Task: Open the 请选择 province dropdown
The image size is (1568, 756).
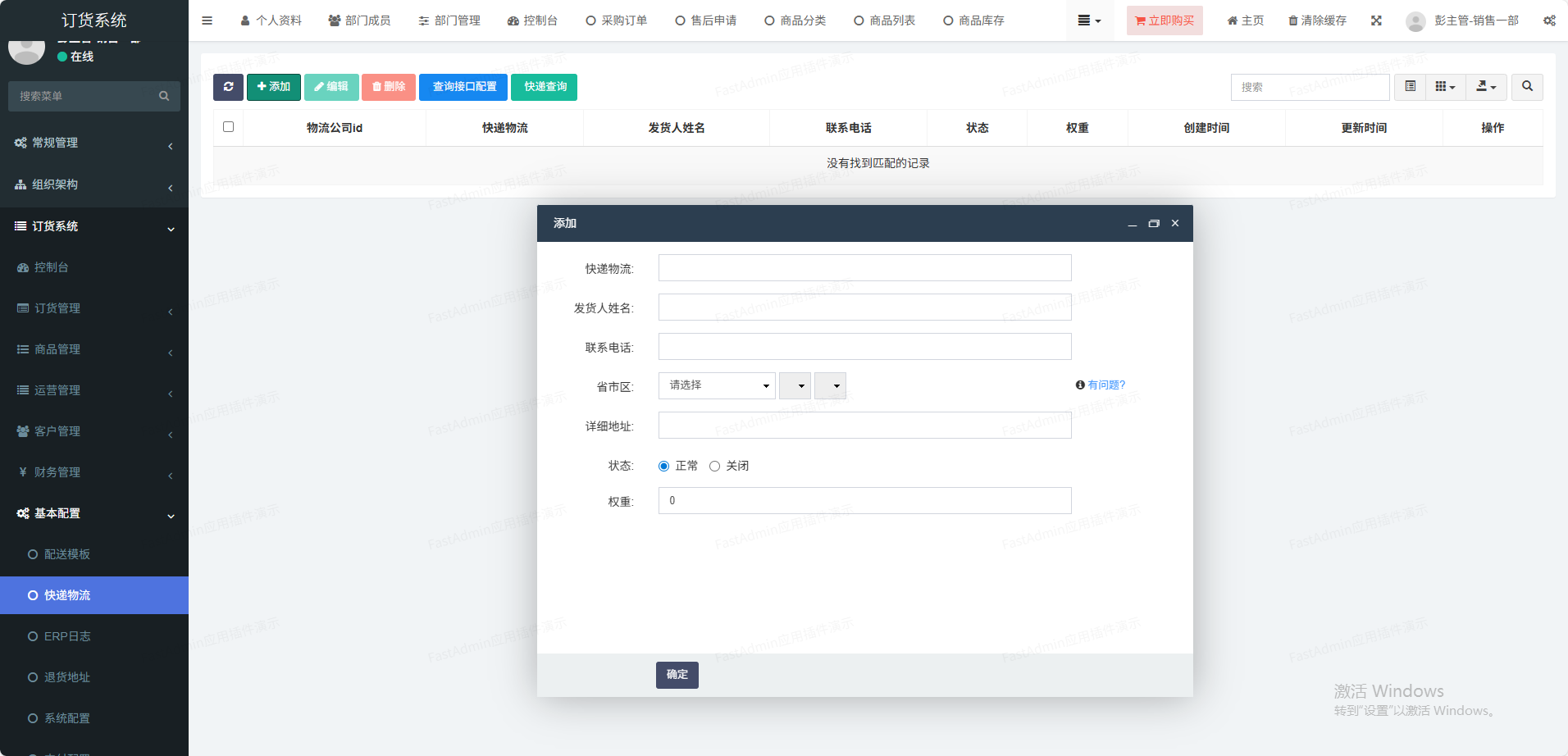Action: 717,385
